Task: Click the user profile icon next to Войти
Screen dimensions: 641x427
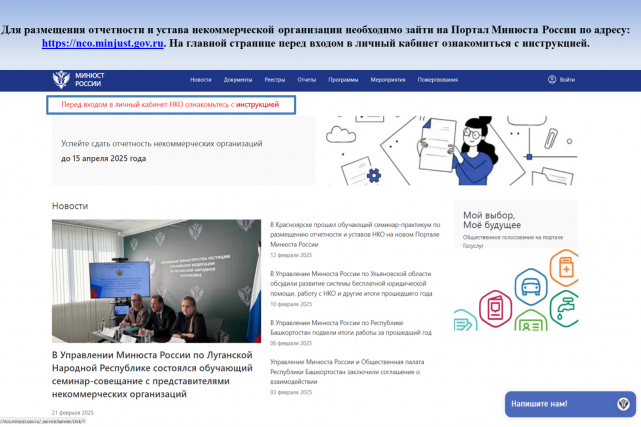Action: coord(552,79)
